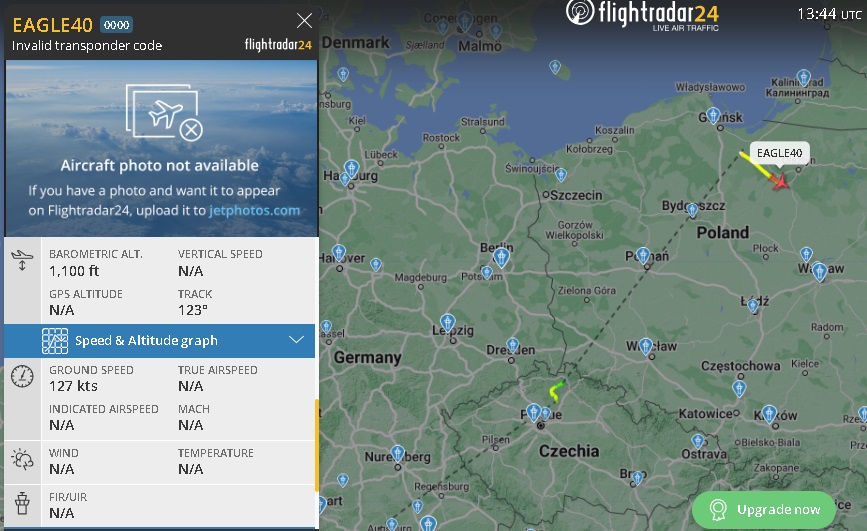Click the Upgrade now button

pos(764,509)
